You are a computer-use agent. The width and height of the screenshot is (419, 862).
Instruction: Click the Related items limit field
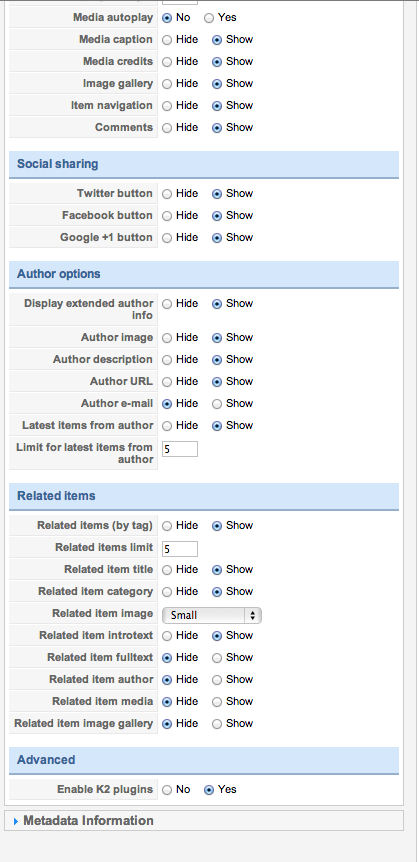pyautogui.click(x=180, y=549)
